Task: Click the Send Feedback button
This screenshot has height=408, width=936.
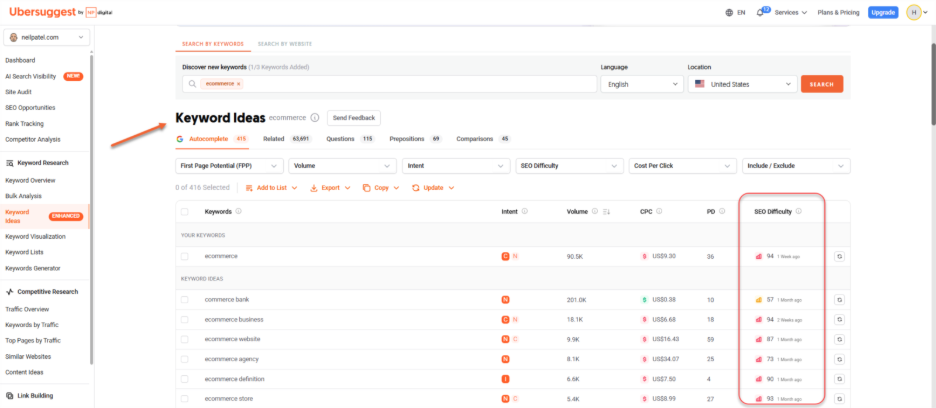Action: coord(354,118)
